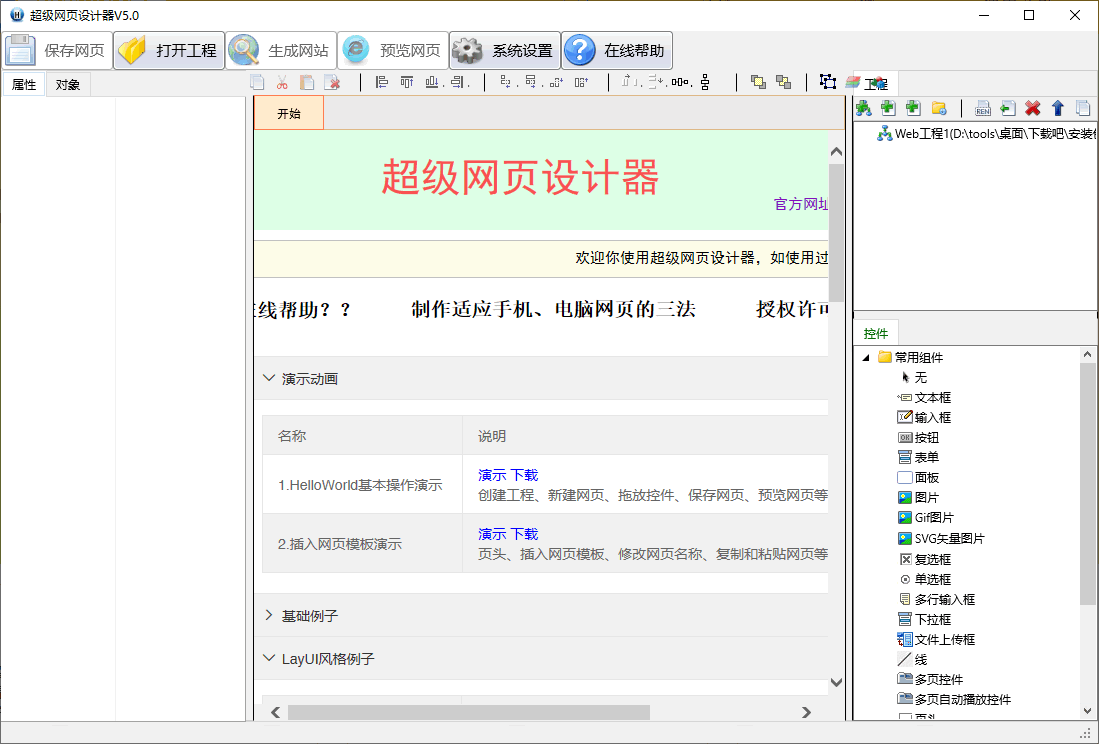The image size is (1099, 744).
Task: Click the blue up arrow icon
Action: click(x=1058, y=108)
